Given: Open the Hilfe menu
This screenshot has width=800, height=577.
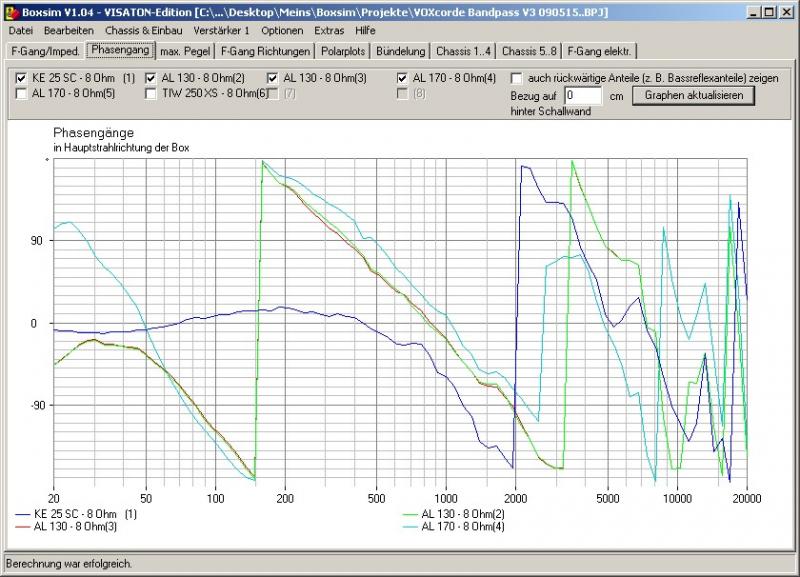Looking at the screenshot, I should click(x=365, y=31).
